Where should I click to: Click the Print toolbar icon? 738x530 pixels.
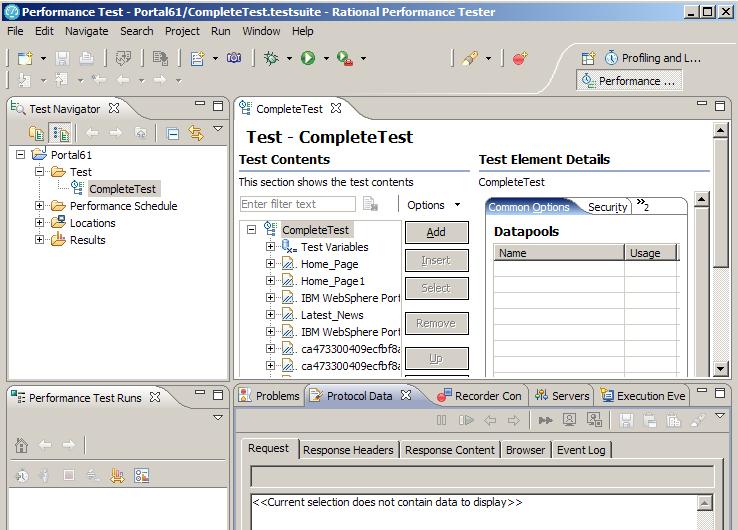[x=86, y=58]
